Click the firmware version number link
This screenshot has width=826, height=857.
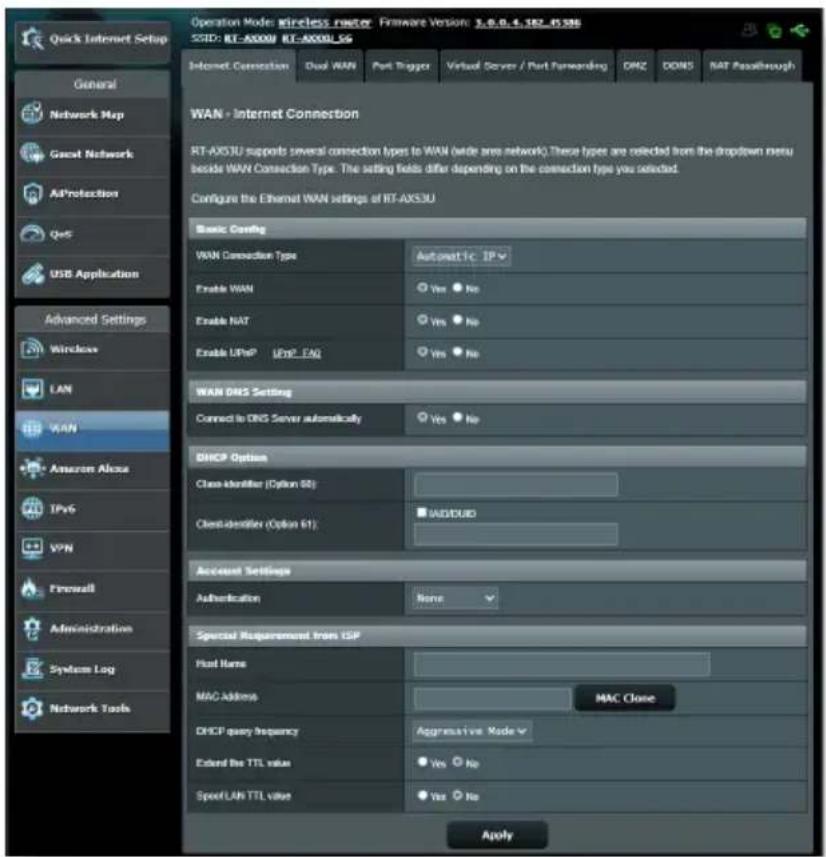pos(528,22)
